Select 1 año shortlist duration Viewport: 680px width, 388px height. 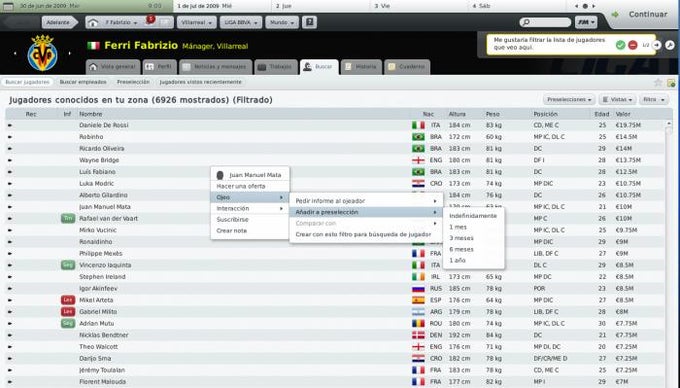click(x=474, y=261)
